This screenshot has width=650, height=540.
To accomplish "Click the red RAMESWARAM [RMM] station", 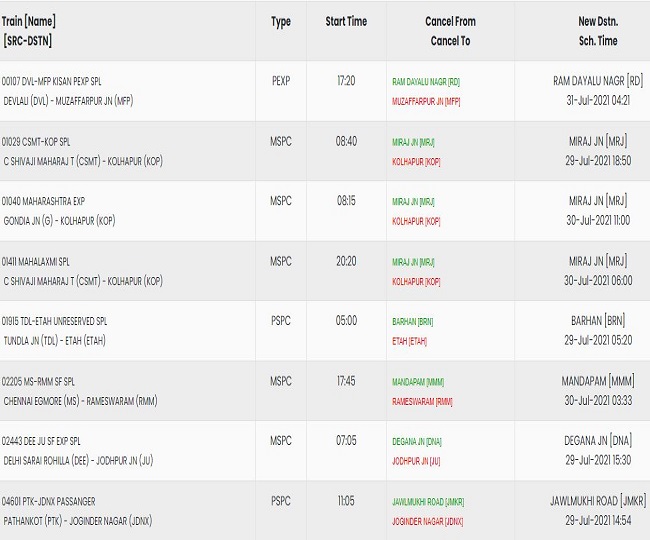I will click(422, 402).
